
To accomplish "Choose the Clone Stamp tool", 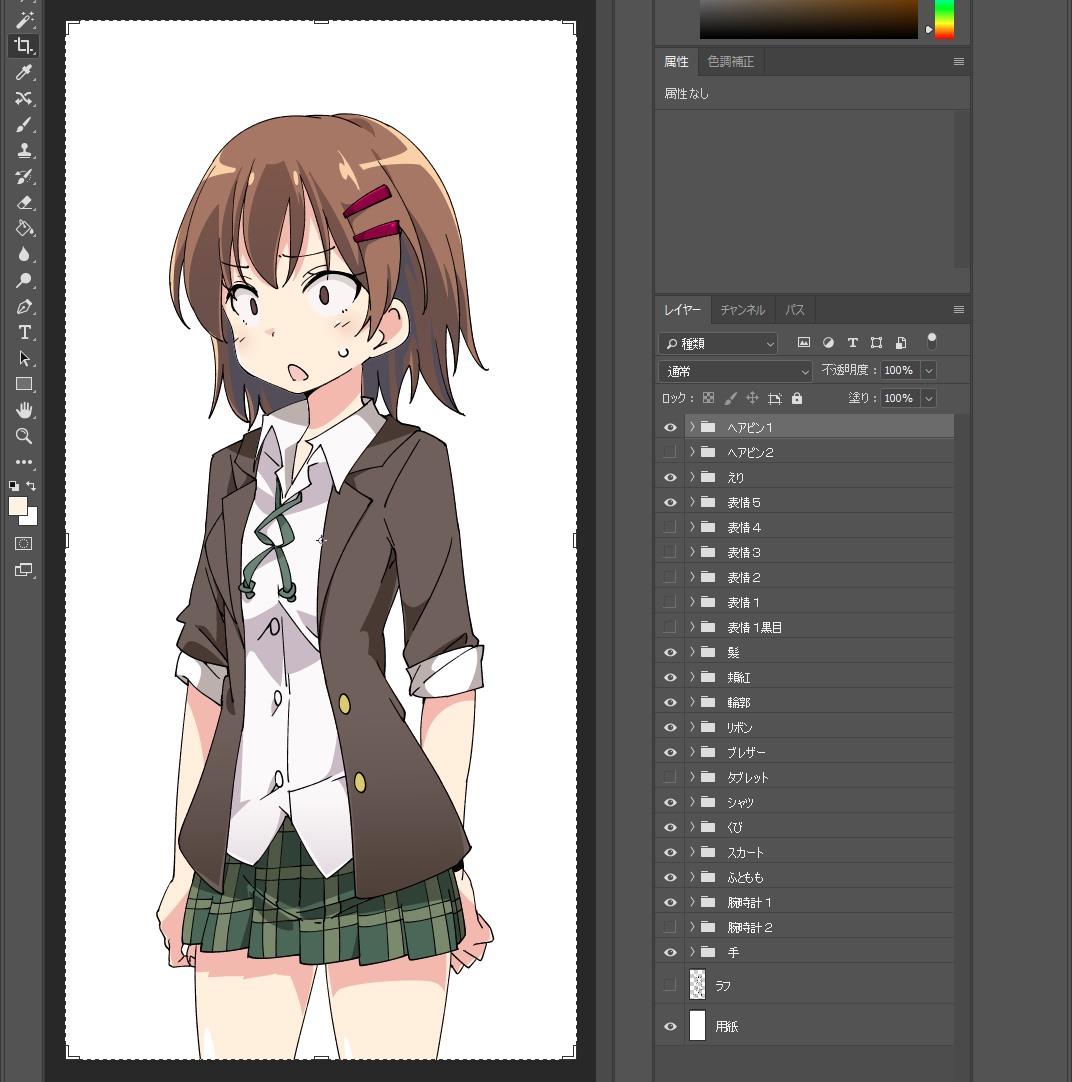I will coord(24,150).
